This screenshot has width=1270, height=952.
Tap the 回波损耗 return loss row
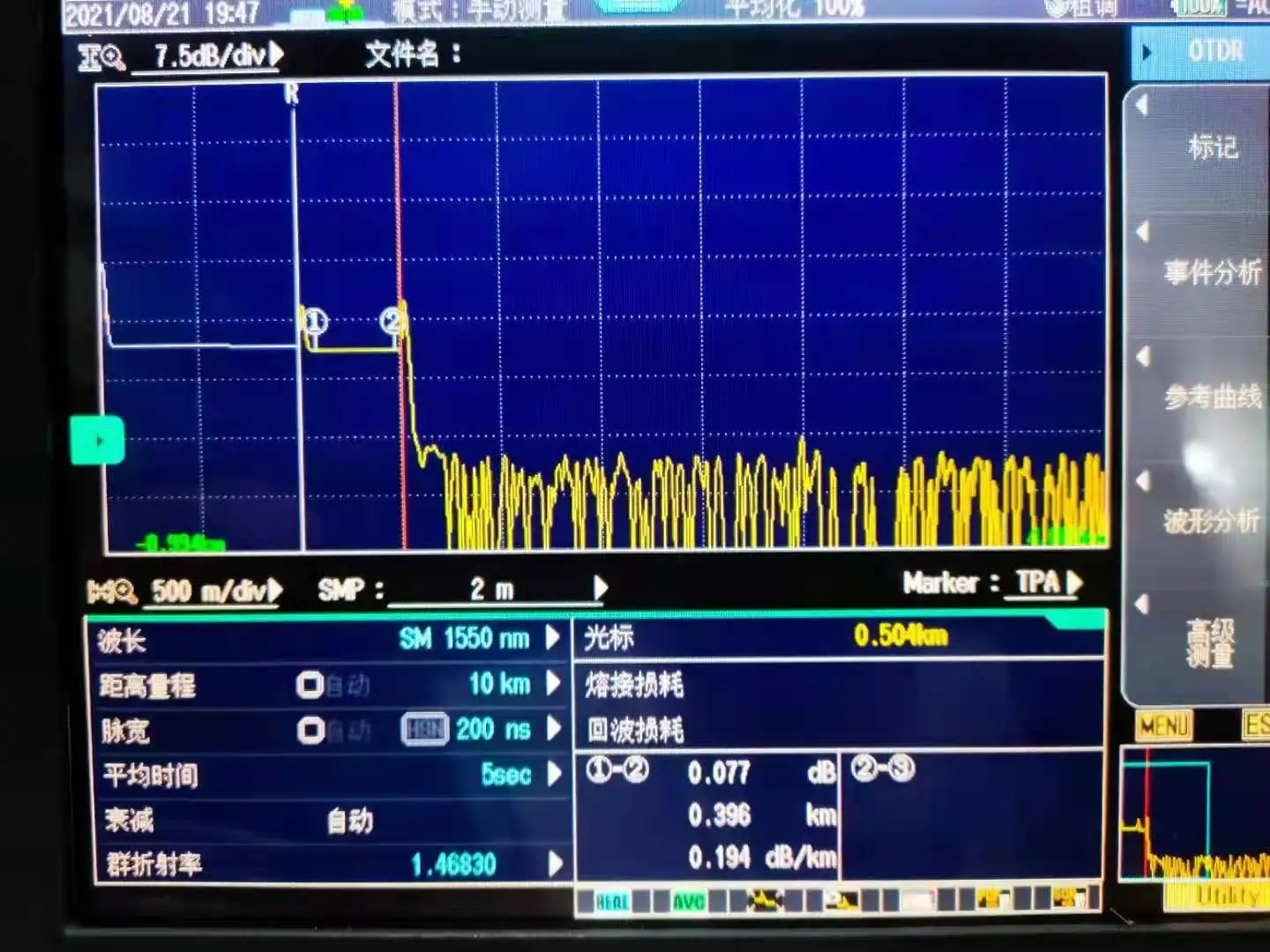(x=840, y=730)
